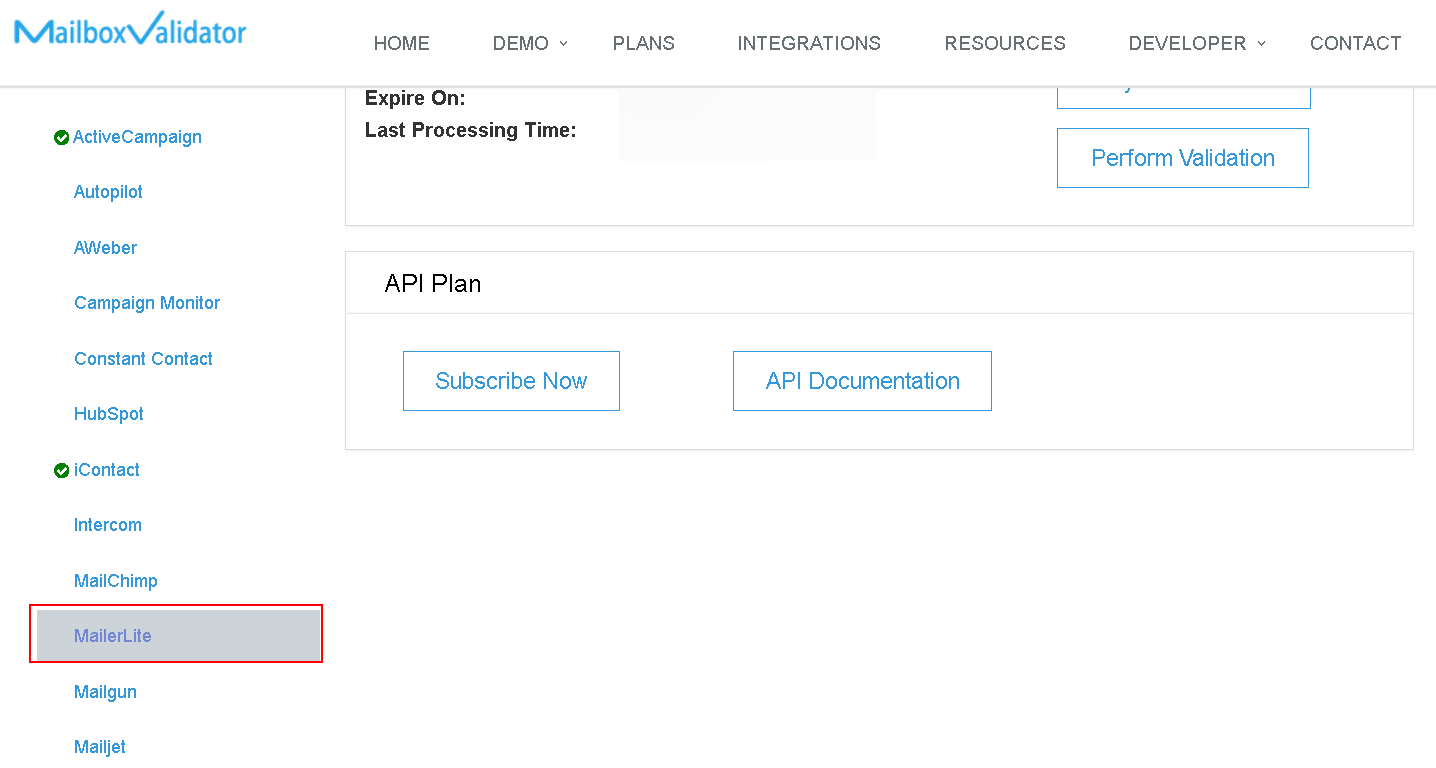Click the green checkmark beside ActiveCampaign
The image size is (1436, 768).
click(61, 137)
